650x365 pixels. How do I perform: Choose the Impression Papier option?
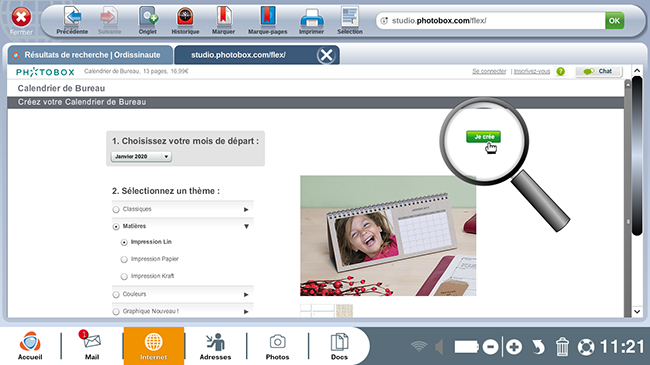coord(124,259)
